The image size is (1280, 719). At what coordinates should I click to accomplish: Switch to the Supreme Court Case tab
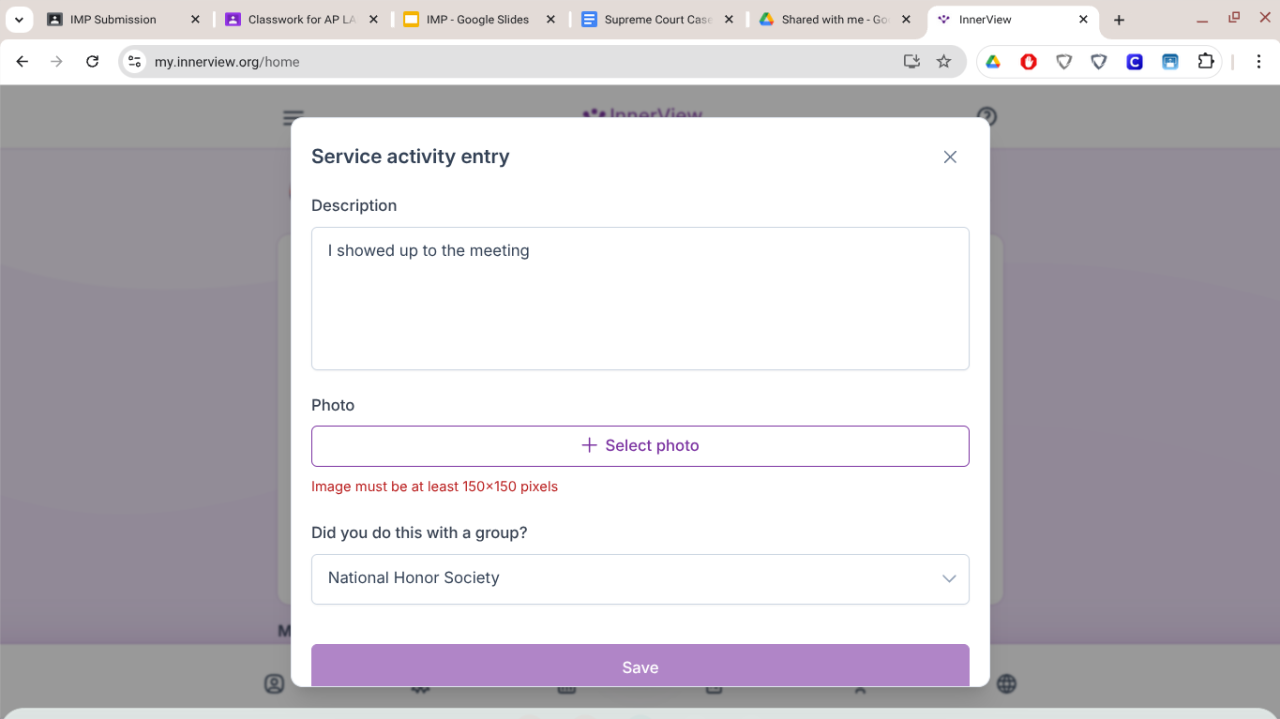tap(657, 20)
